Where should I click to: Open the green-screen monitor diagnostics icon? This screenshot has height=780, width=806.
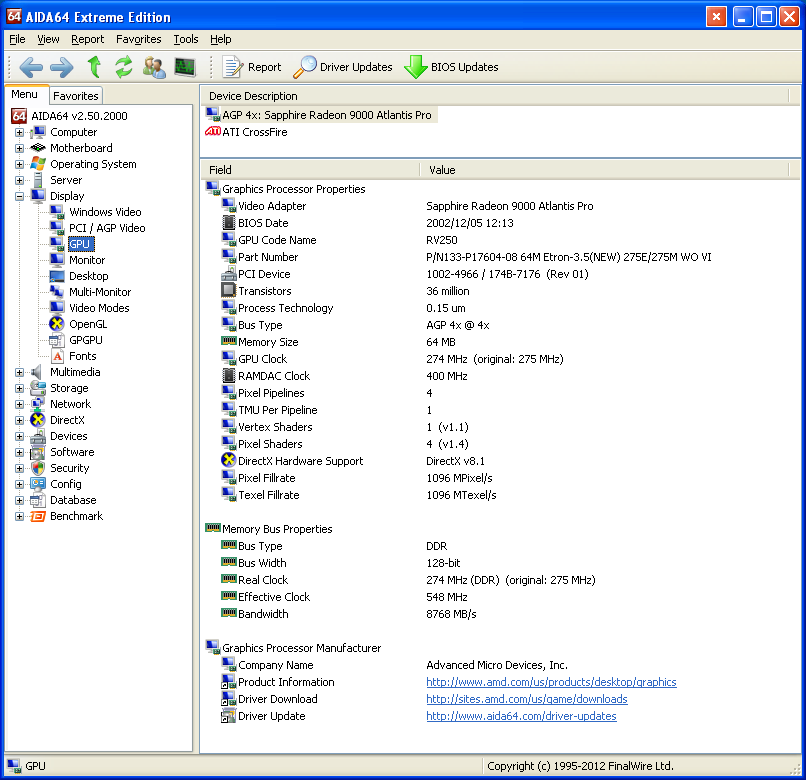(185, 67)
